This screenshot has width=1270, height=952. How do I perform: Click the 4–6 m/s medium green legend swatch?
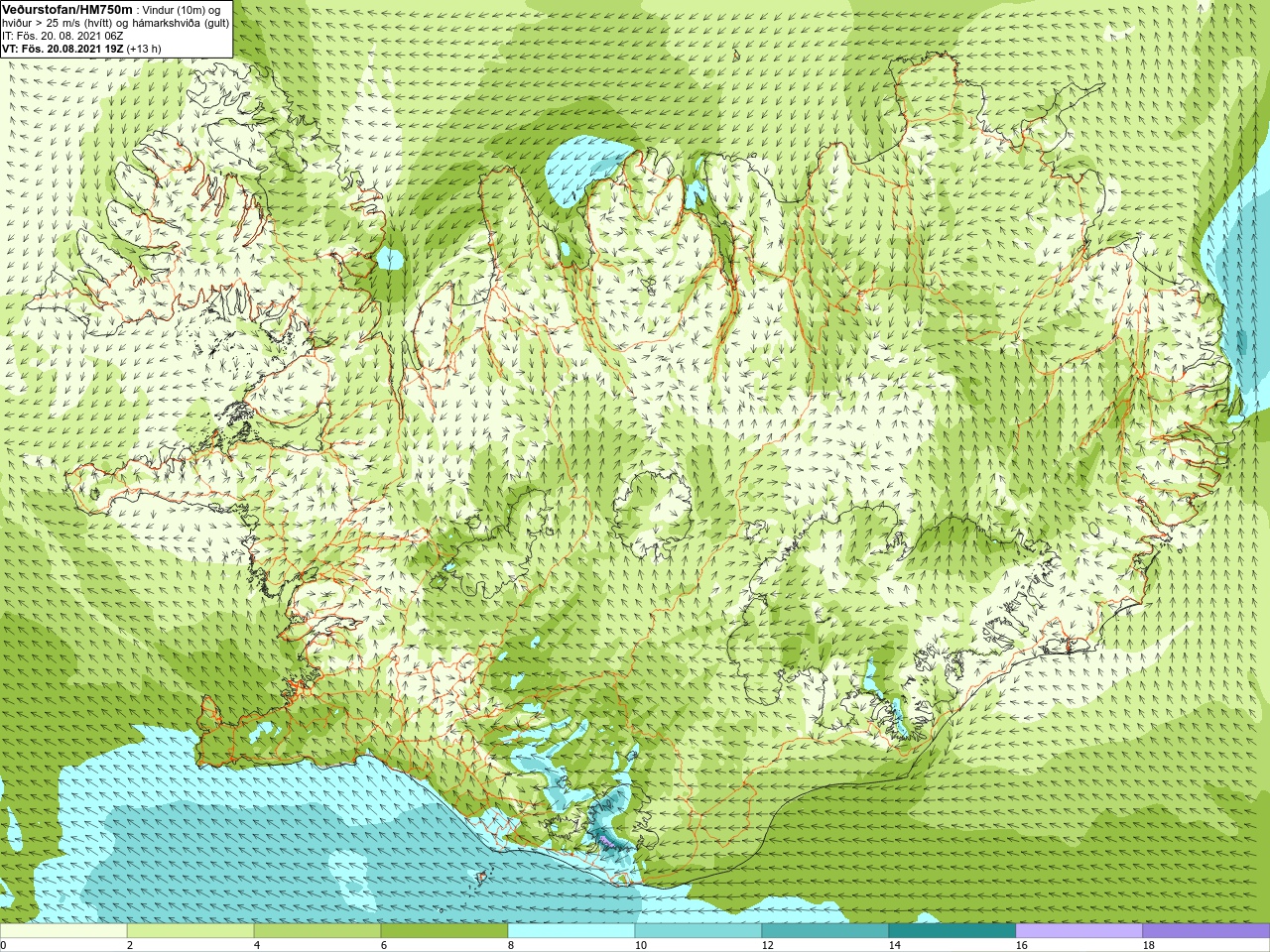point(317,931)
